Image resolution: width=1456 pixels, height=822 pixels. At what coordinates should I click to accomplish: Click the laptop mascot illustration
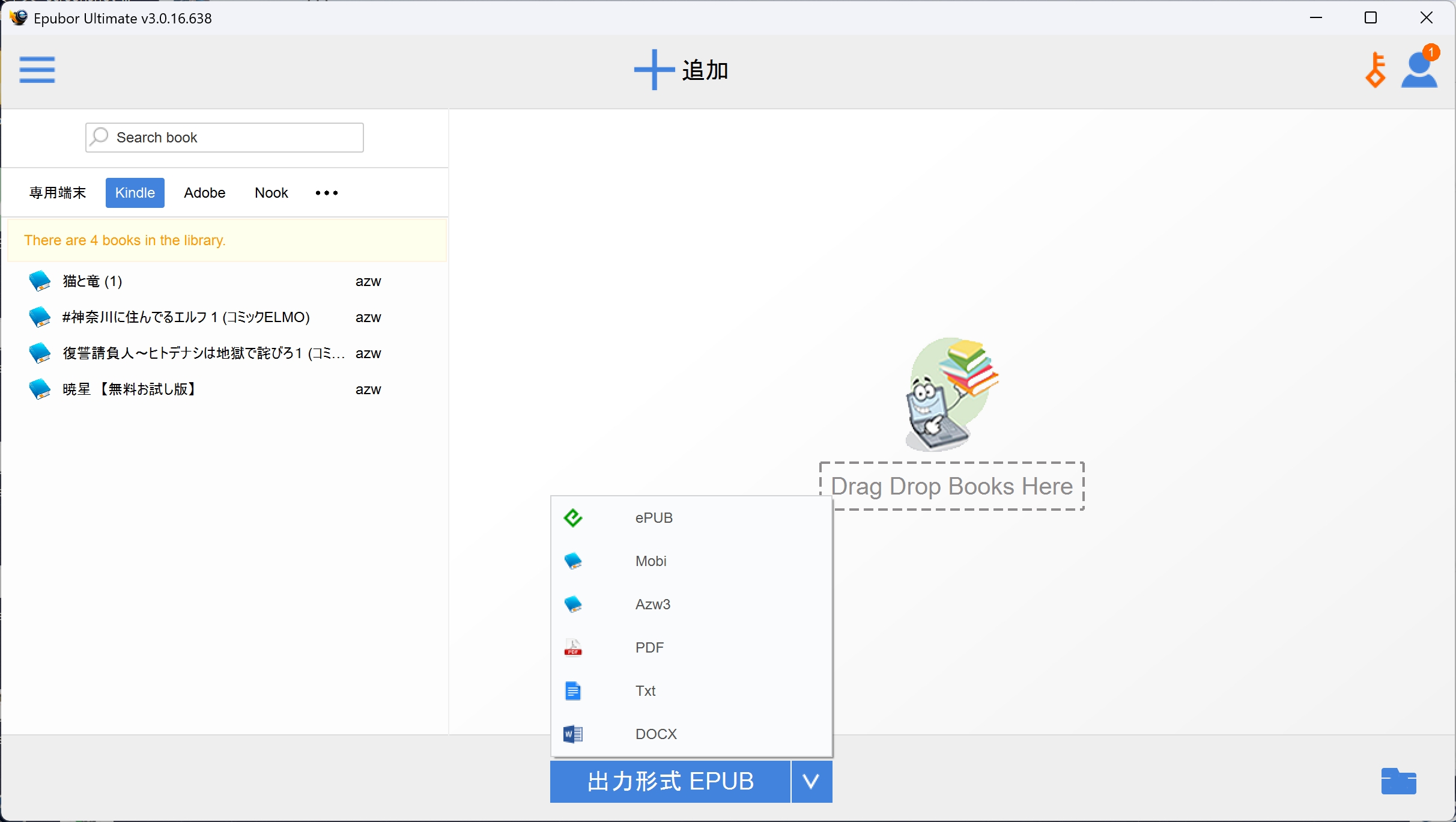pyautogui.click(x=952, y=394)
